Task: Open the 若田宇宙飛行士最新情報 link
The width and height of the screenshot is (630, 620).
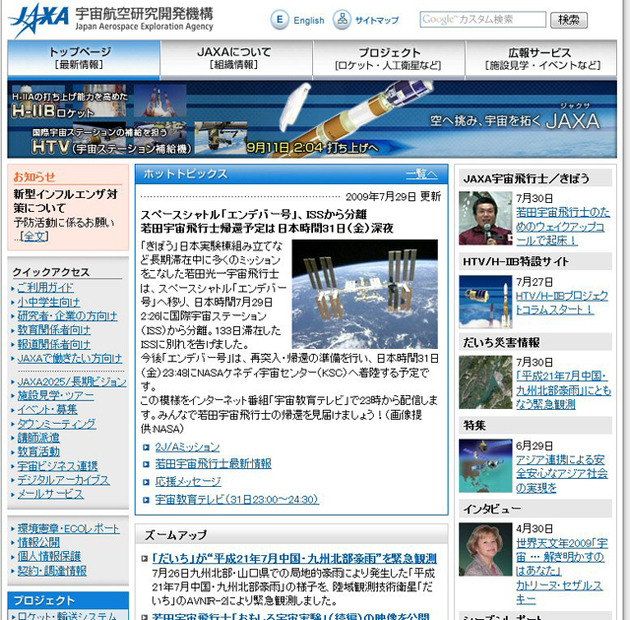Action: [x=213, y=464]
